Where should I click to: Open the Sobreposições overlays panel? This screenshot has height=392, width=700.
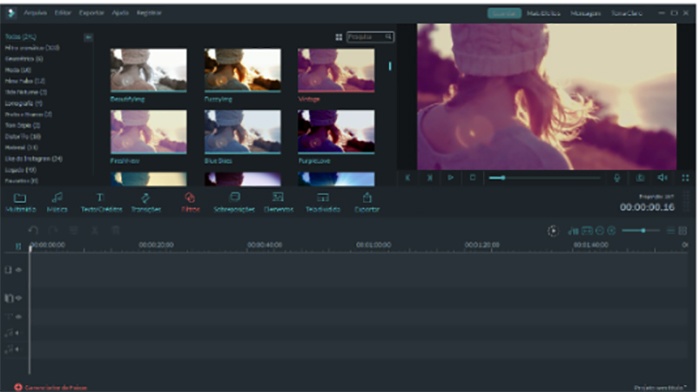click(234, 202)
